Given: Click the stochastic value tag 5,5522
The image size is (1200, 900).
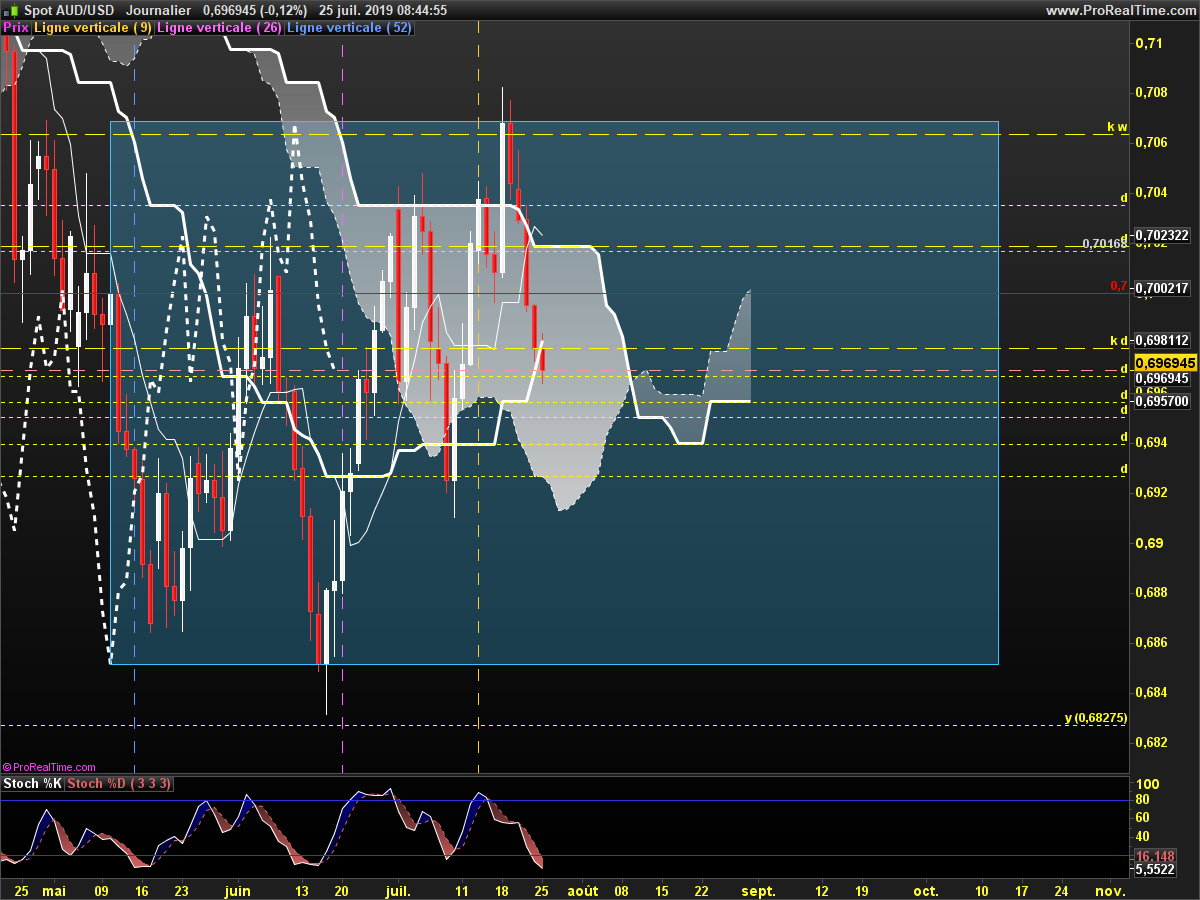Looking at the screenshot, I should pos(1157,870).
